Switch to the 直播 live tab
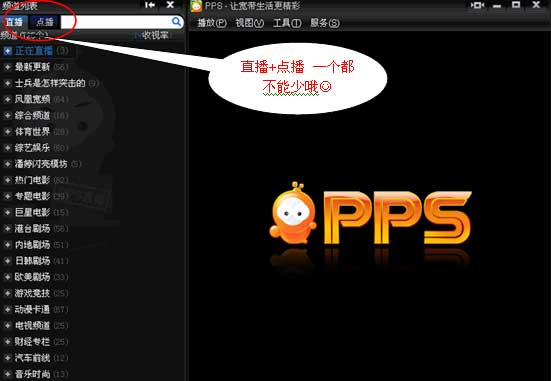Viewport: 551px width, 381px height. click(14, 22)
